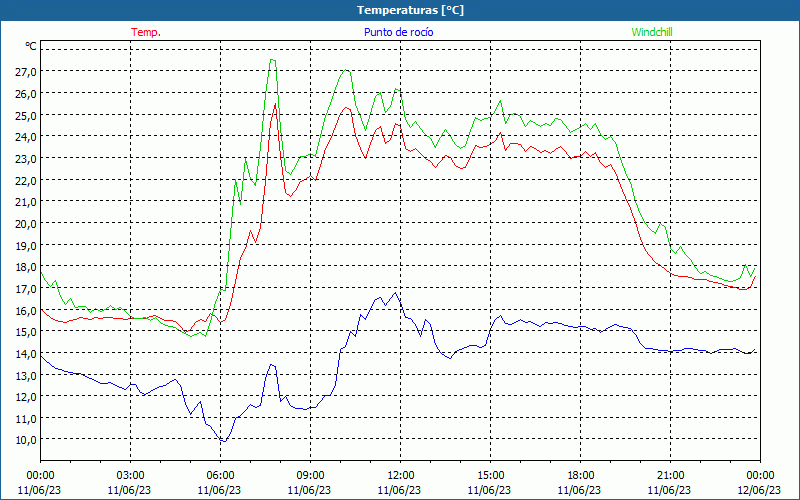Click the °C unit label on the y-axis
The width and height of the screenshot is (800, 500).
31,46
